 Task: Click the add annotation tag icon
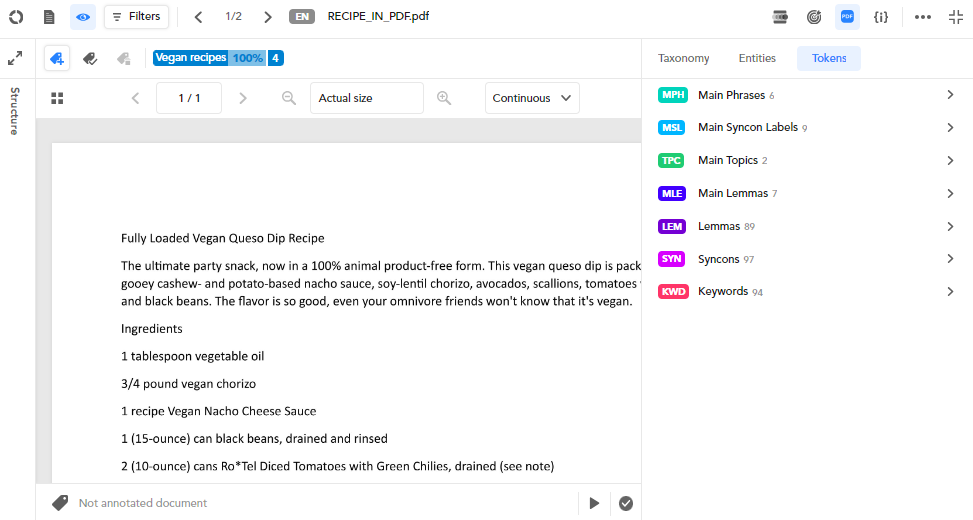tap(57, 59)
